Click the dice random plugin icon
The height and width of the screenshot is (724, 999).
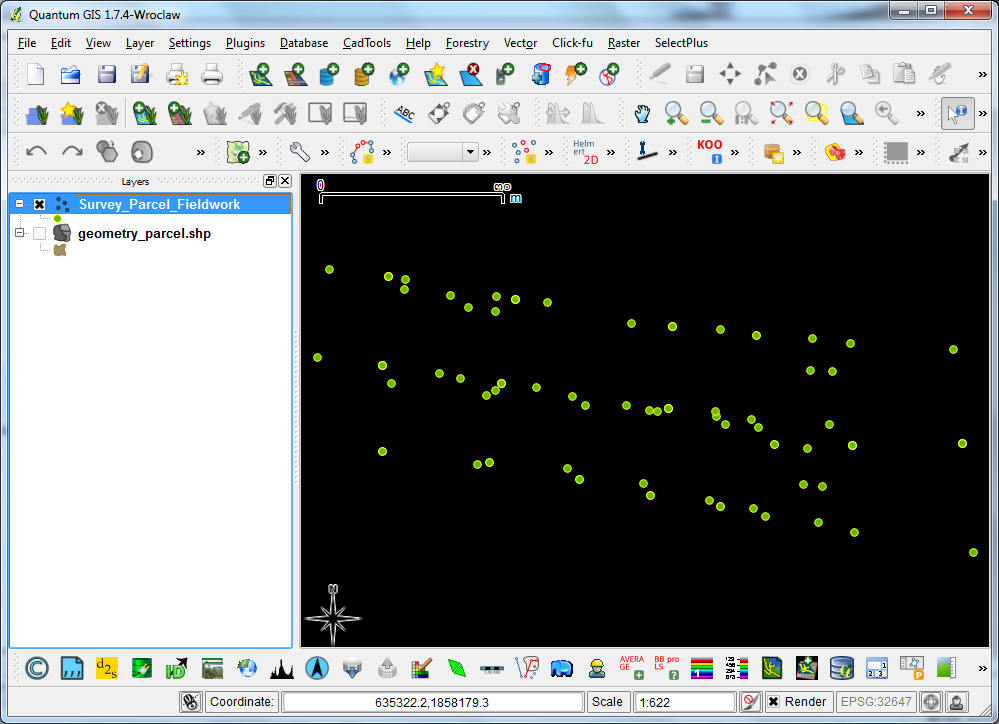coord(835,152)
